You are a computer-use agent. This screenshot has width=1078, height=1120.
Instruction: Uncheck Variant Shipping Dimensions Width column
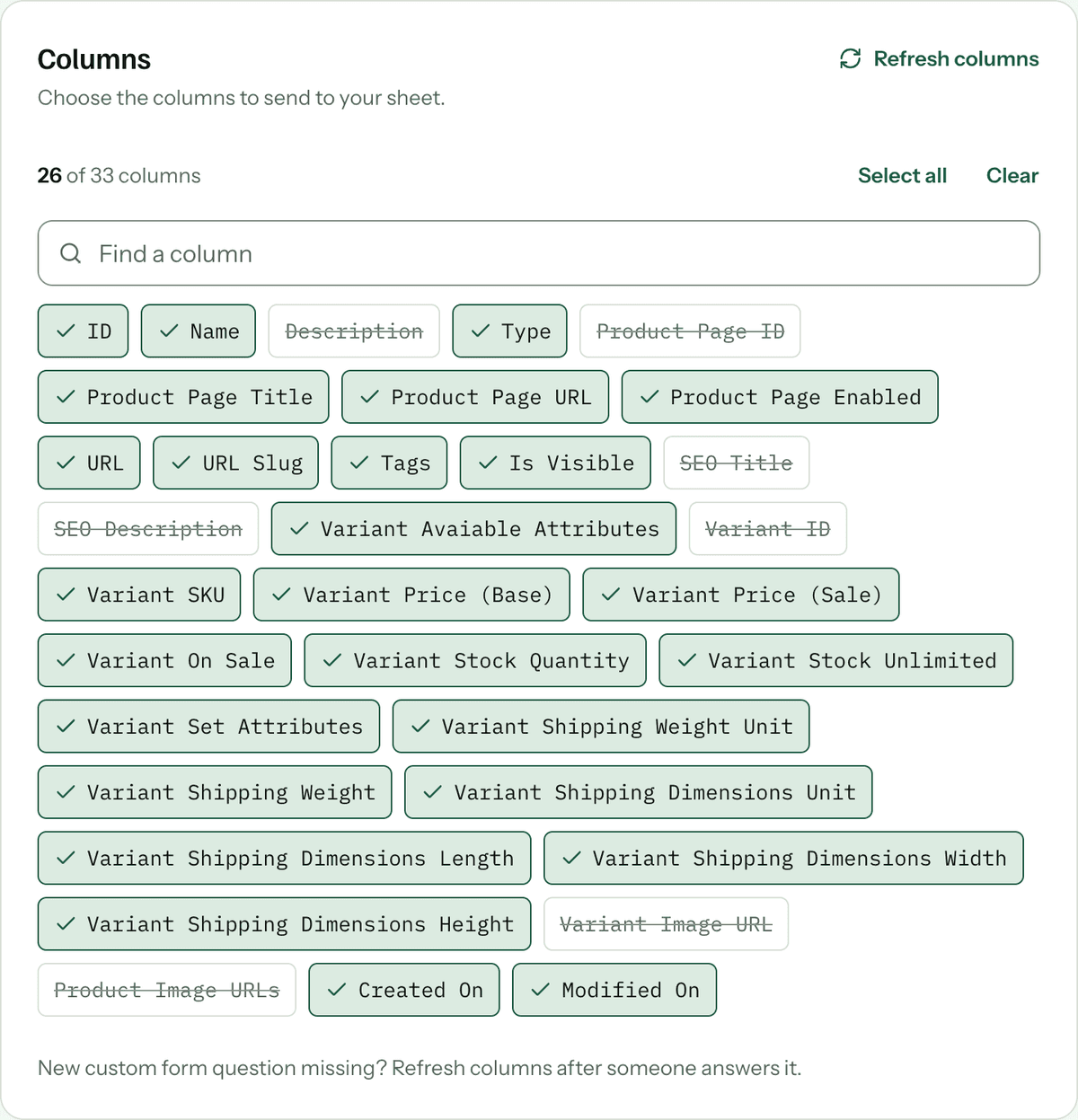[x=783, y=858]
